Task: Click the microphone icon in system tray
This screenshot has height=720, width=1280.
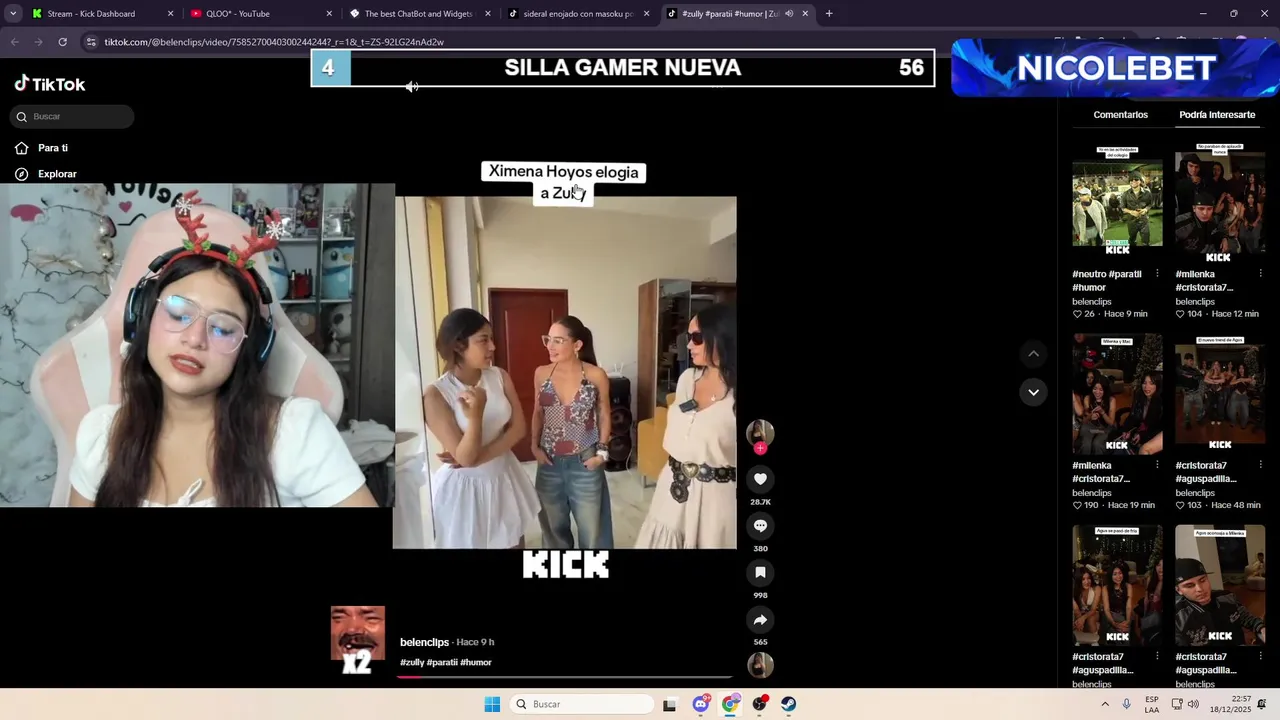Action: (1127, 704)
